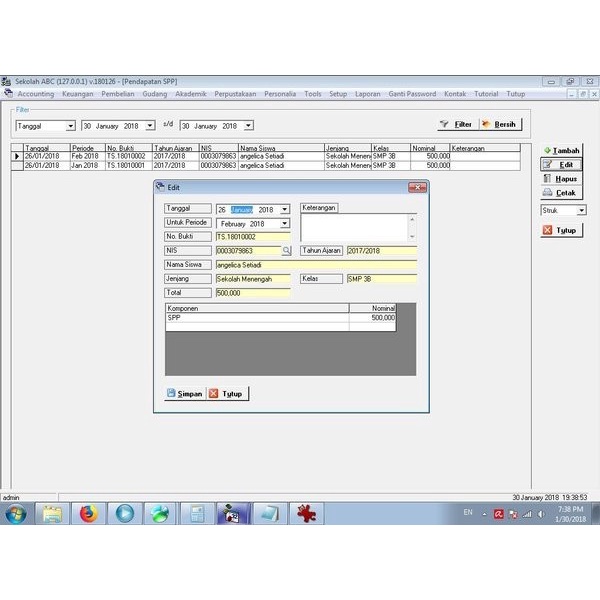Click the Tambah add button
The height and width of the screenshot is (600, 600).
click(561, 151)
